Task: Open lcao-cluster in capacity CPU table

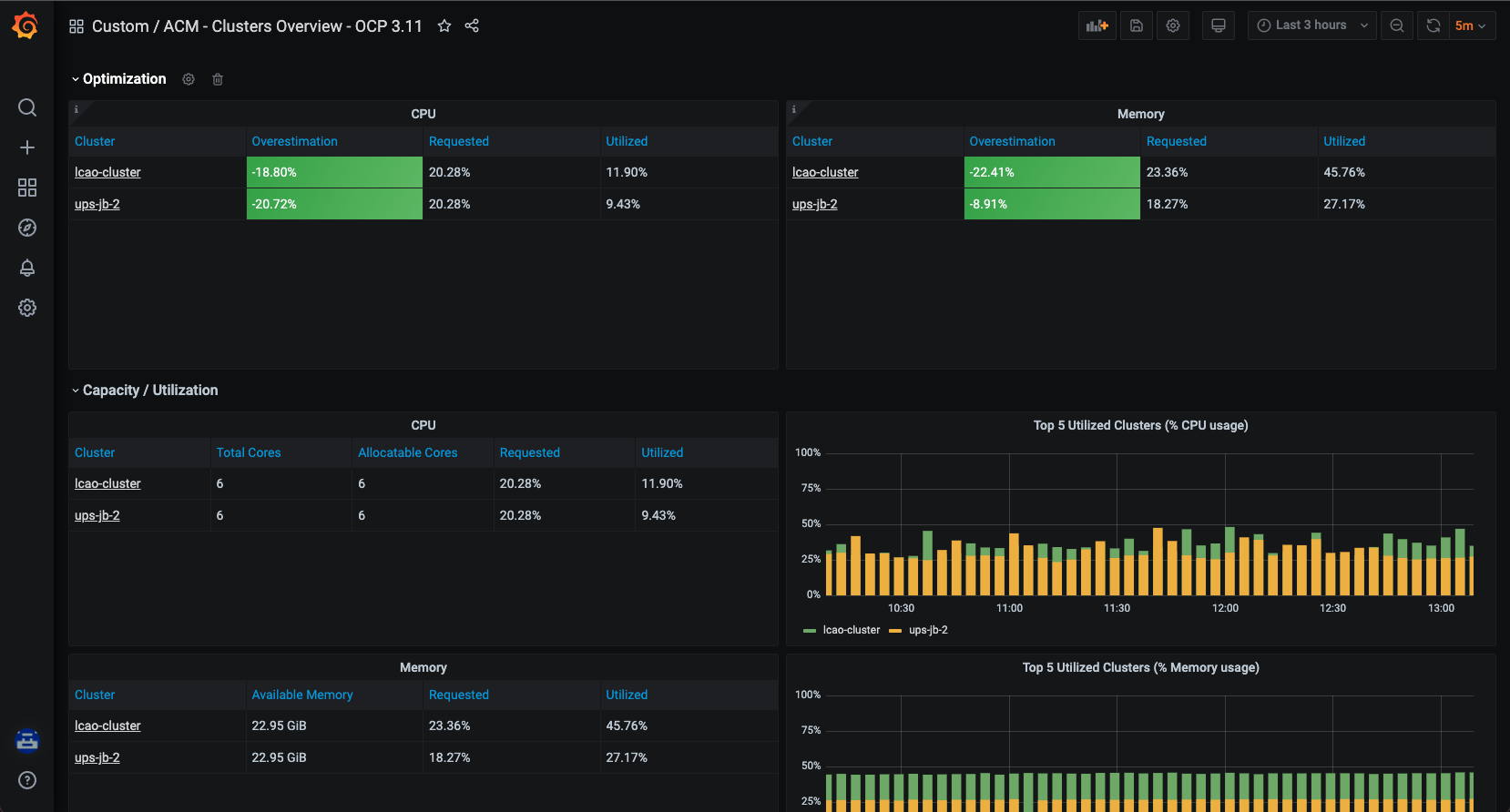Action: coord(107,483)
